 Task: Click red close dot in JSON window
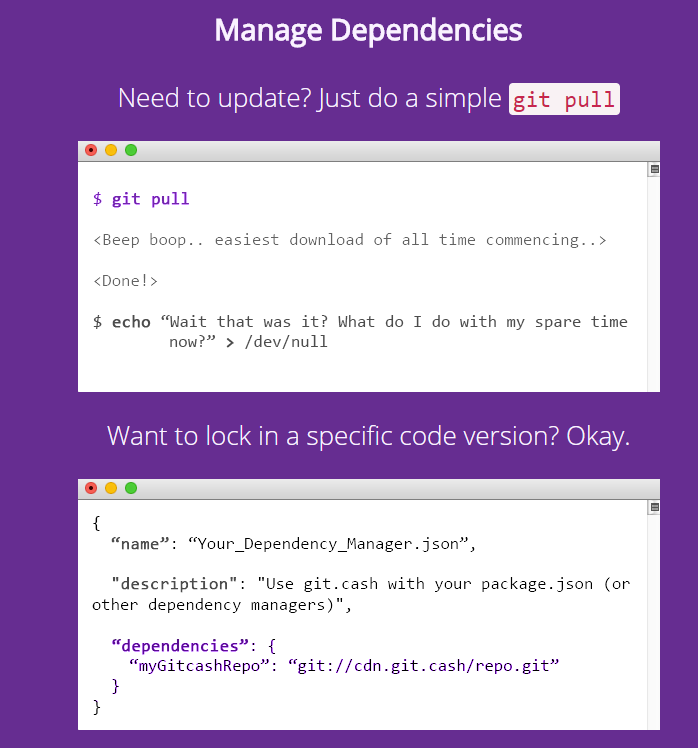(x=91, y=488)
